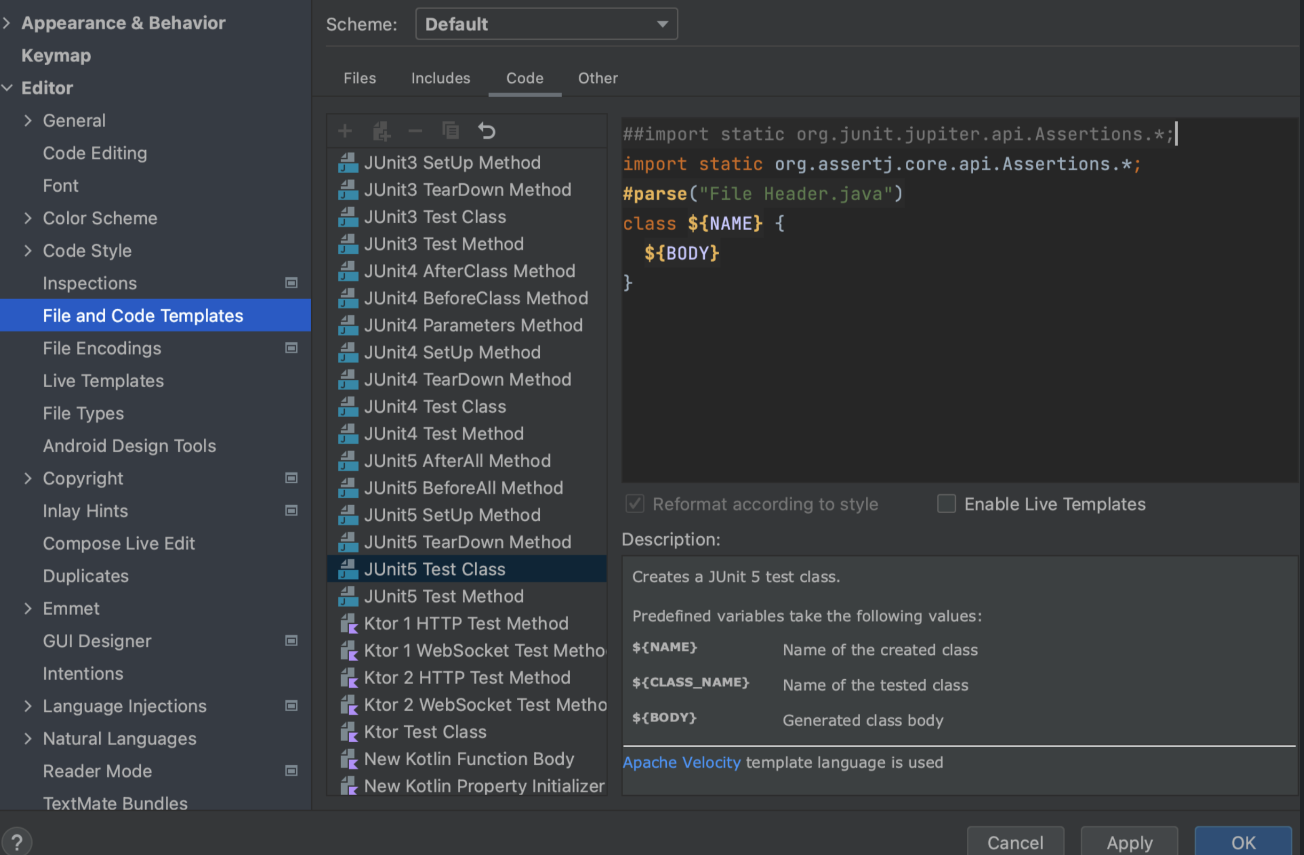The height and width of the screenshot is (855, 1304).
Task: Select JUnit5 Test Class template
Action: (467, 569)
